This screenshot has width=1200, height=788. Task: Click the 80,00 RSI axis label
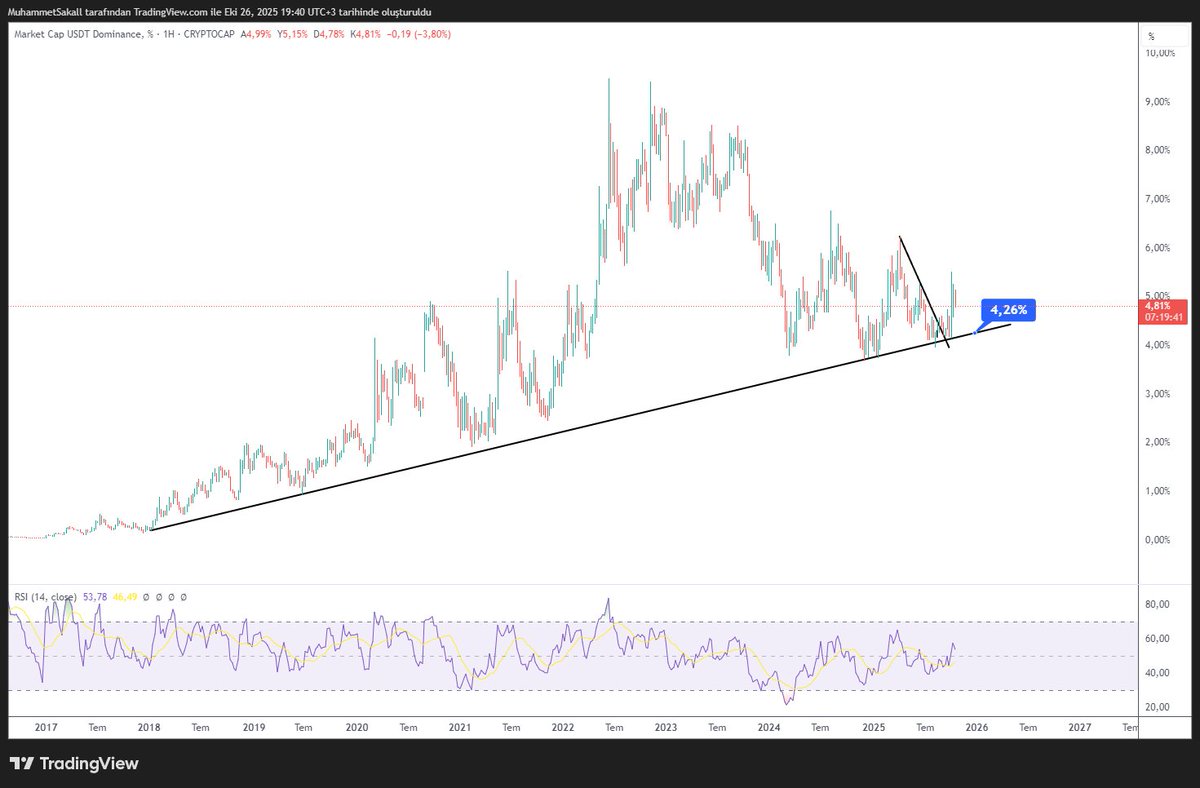1157,604
